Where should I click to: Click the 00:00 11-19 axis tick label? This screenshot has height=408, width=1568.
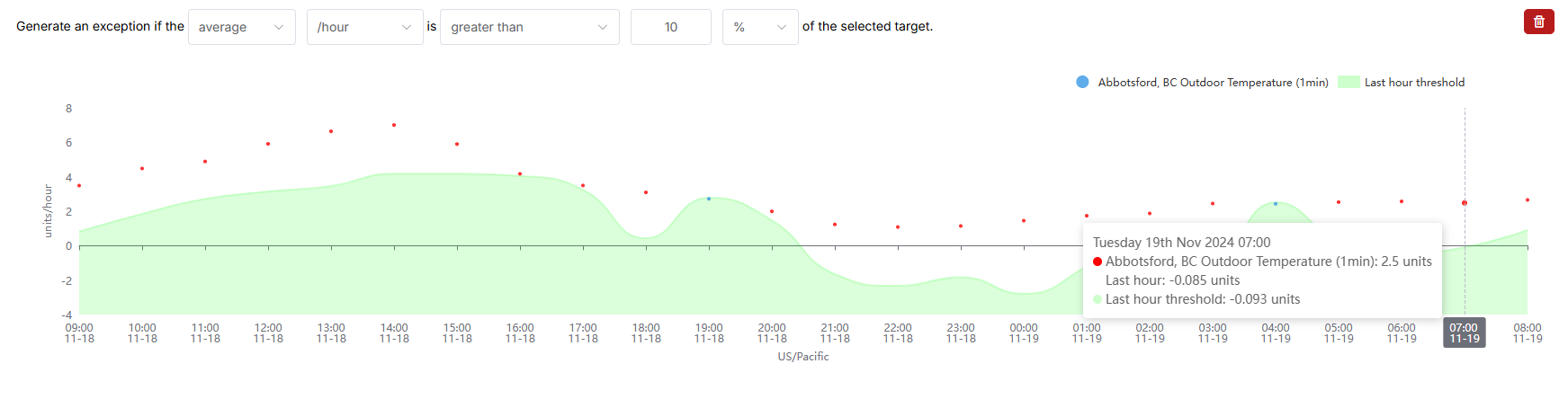[x=1024, y=333]
